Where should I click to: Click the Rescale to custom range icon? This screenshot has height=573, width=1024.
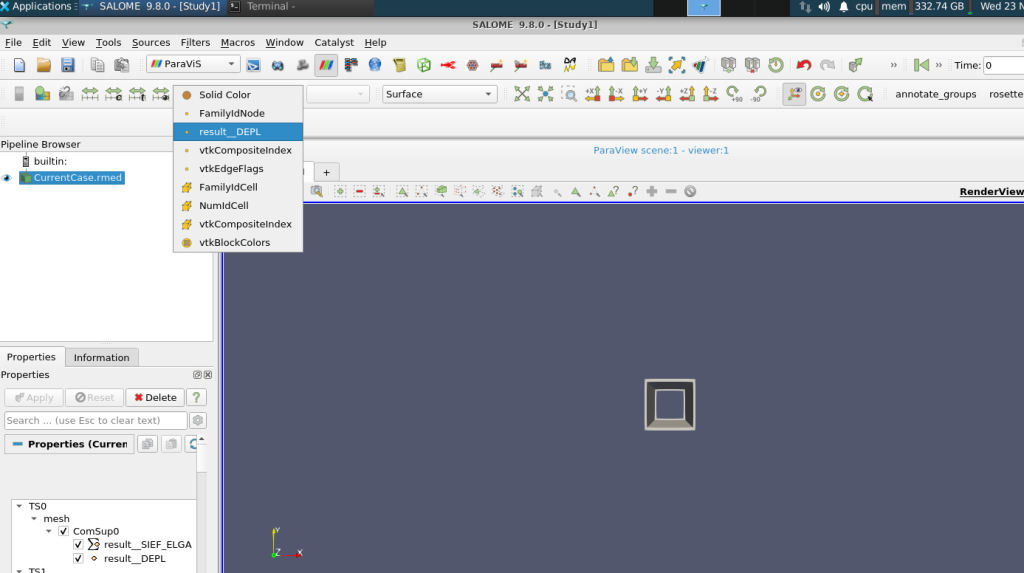tap(114, 94)
